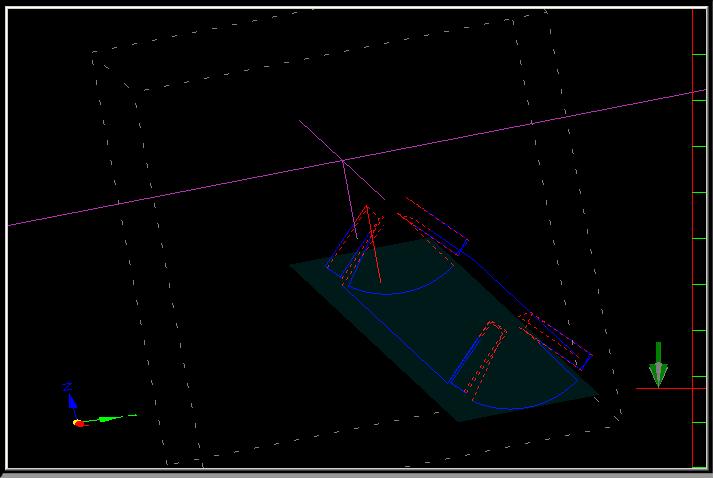Select the lower blue arc curve

point(520,405)
